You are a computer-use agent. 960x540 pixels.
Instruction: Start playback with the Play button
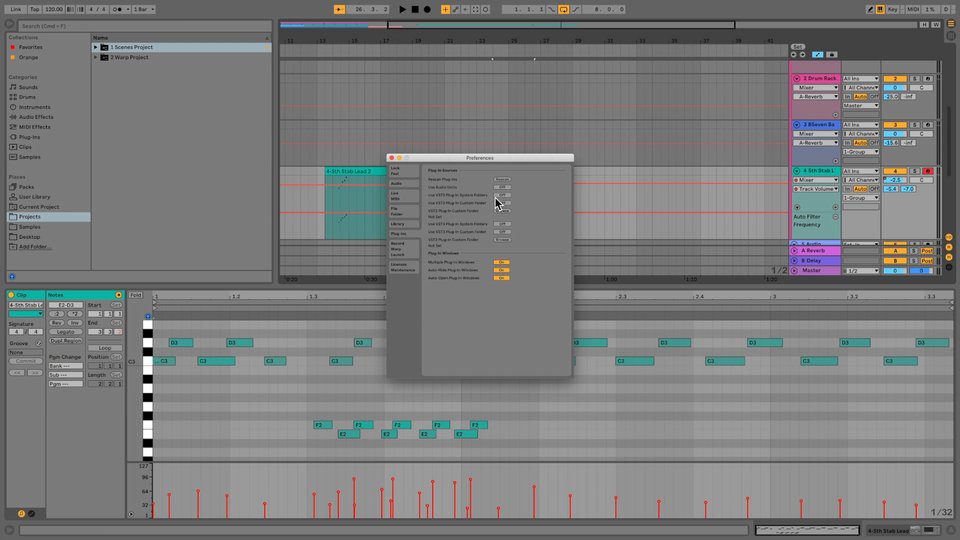[402, 9]
